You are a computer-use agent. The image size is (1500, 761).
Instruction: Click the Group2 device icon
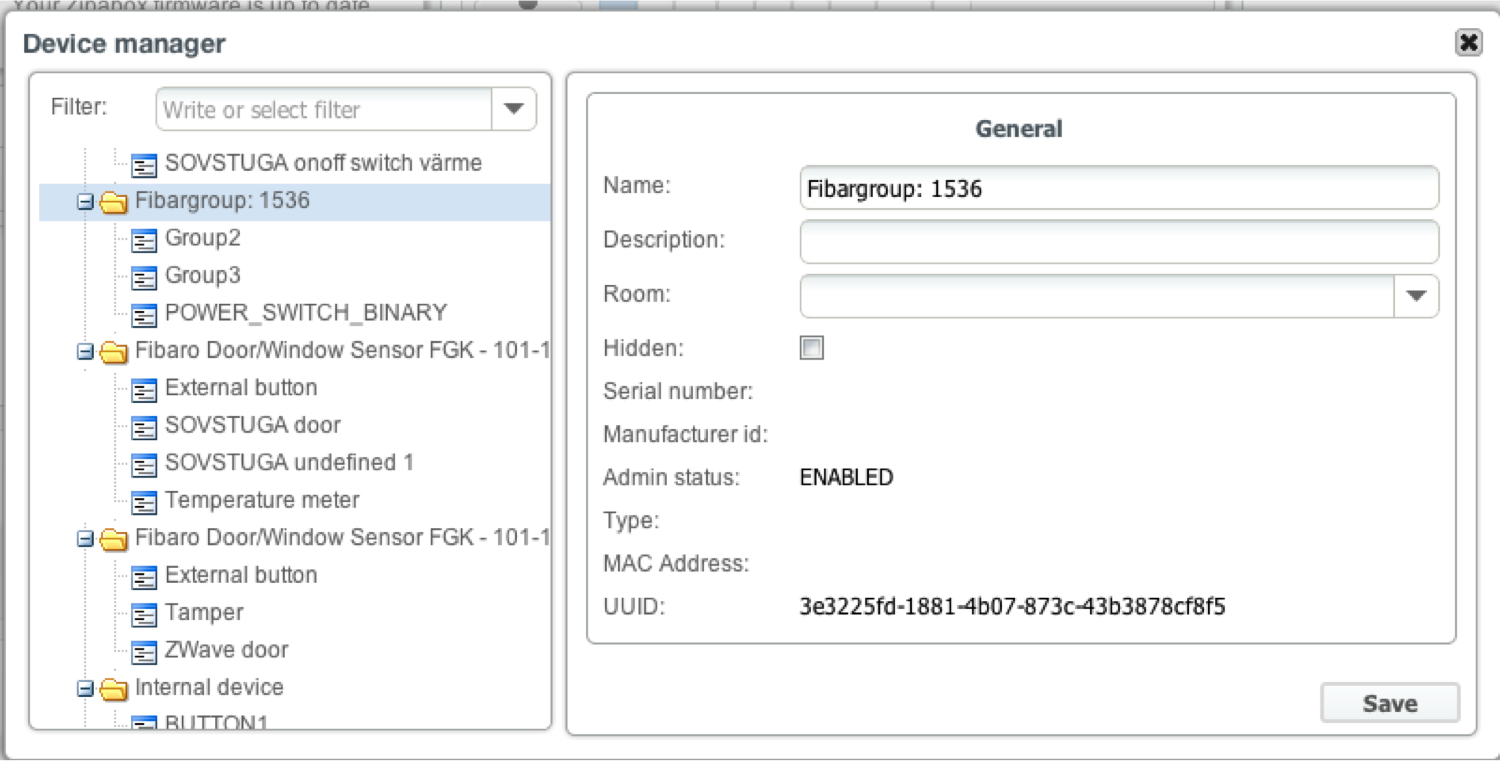point(145,240)
